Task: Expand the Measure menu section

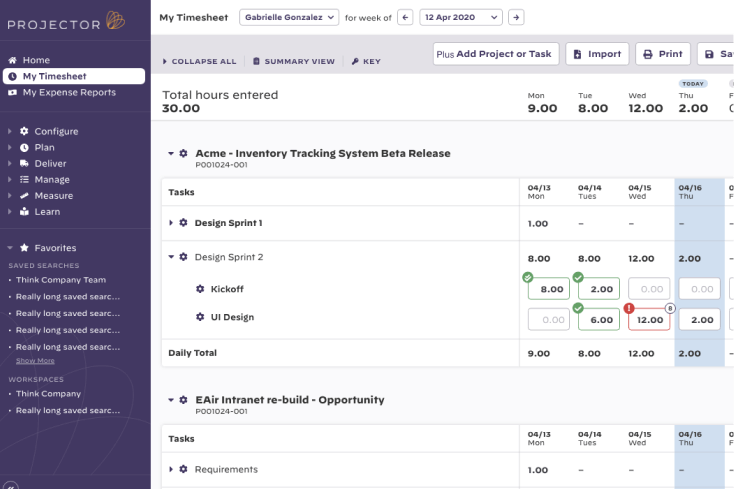Action: (9, 196)
